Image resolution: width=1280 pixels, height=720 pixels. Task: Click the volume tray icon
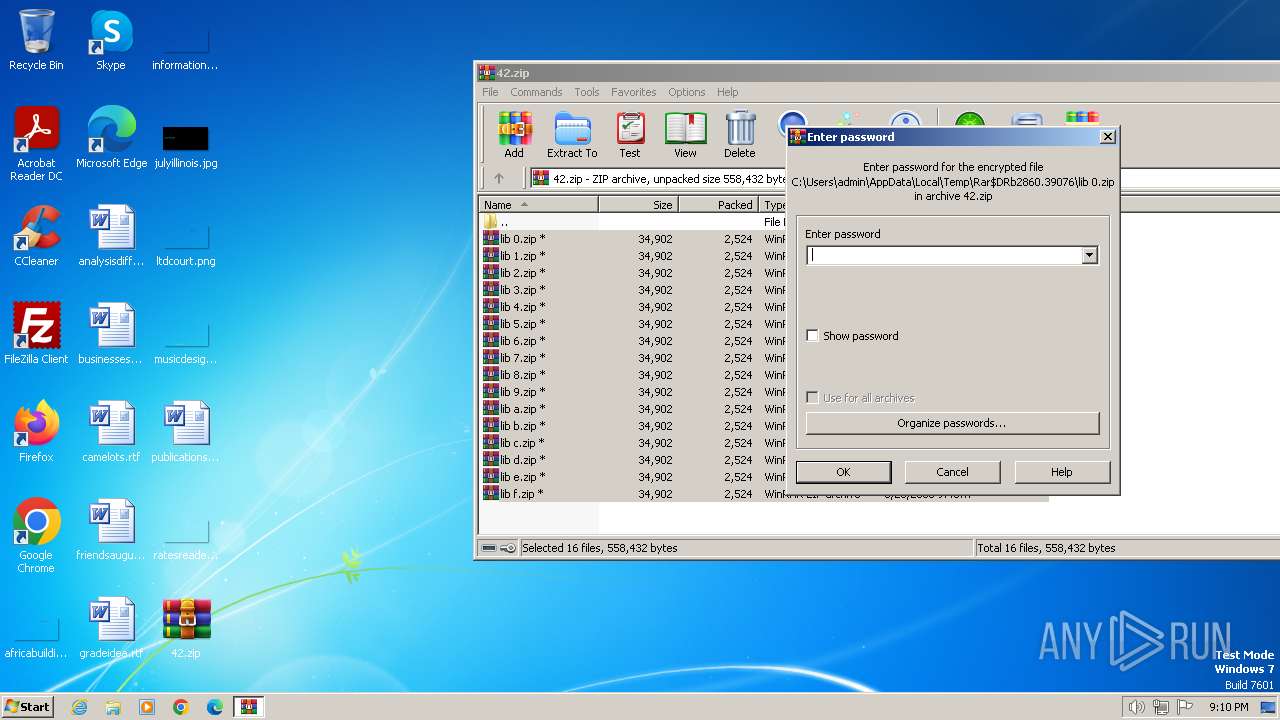click(x=1136, y=707)
